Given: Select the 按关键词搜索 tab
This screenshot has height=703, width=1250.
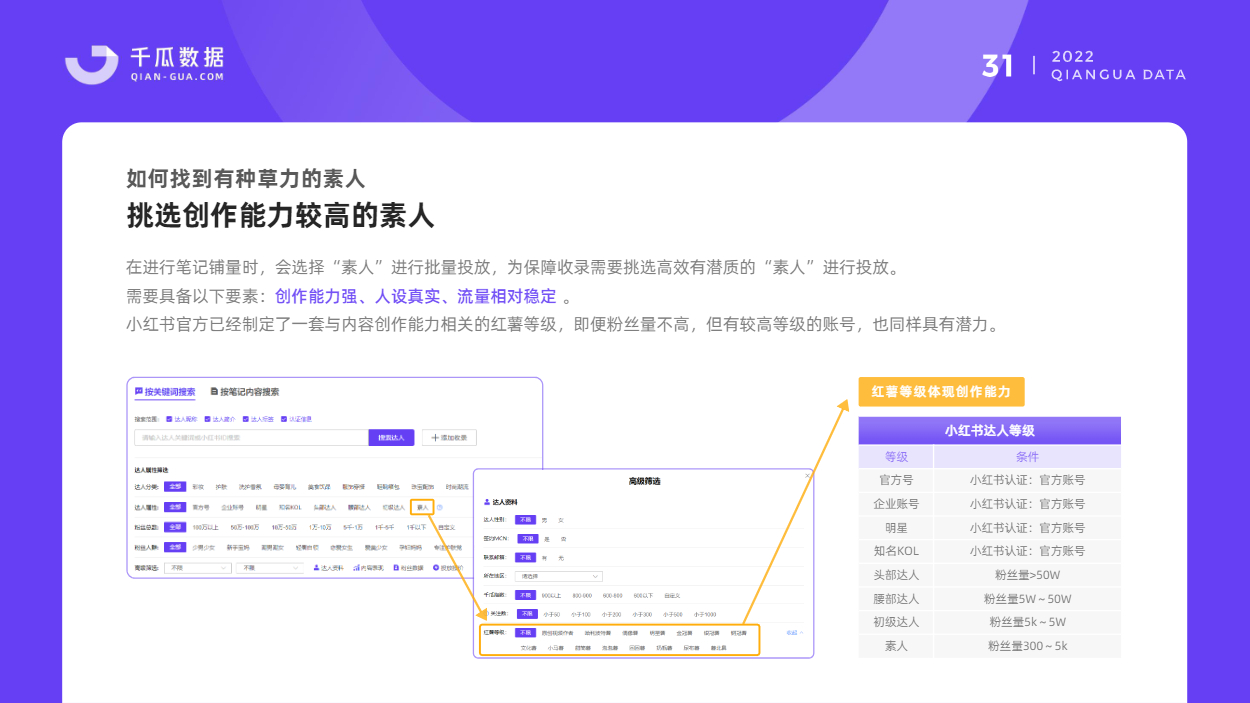Looking at the screenshot, I should [x=165, y=392].
